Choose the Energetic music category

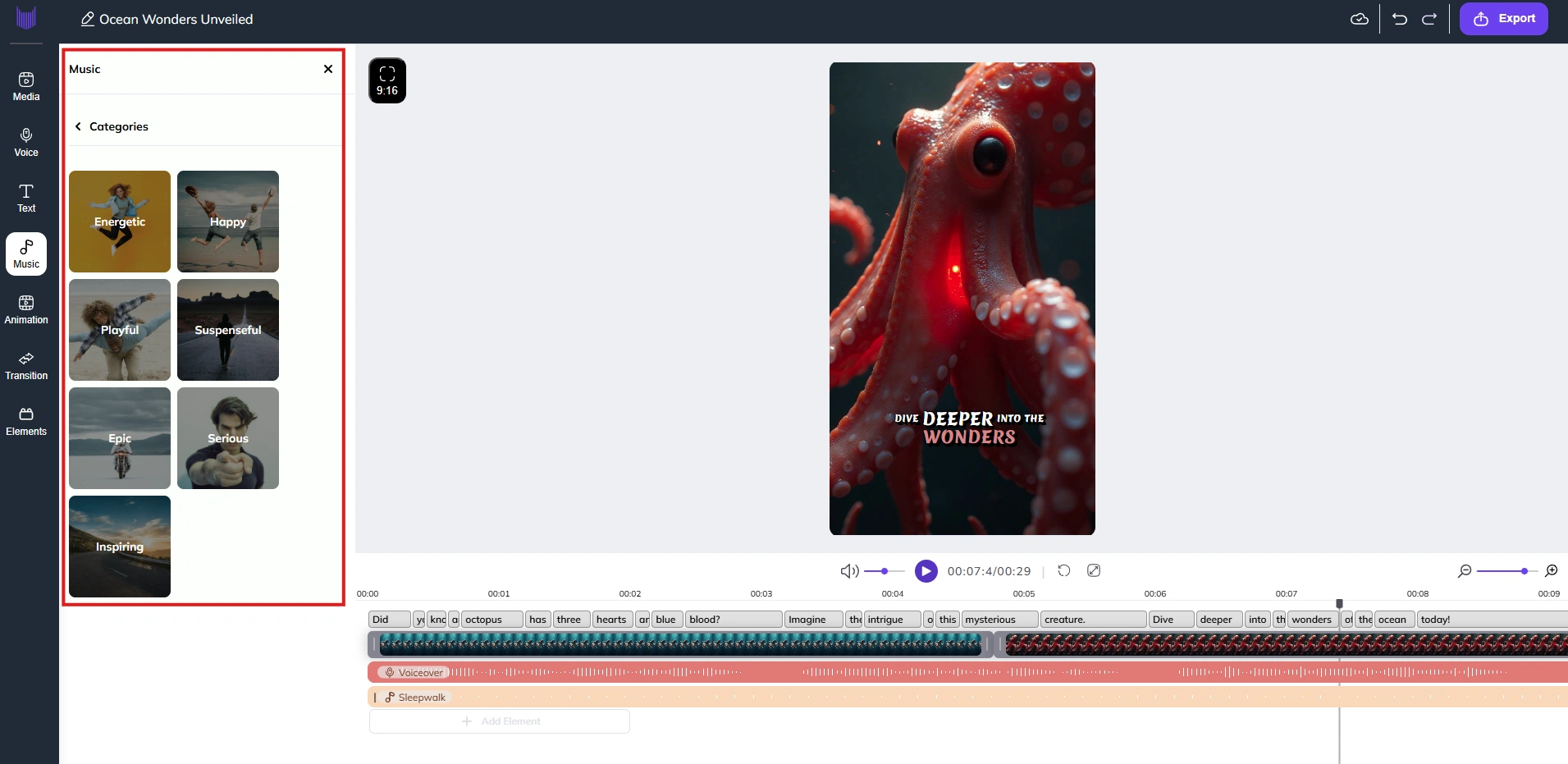coord(120,222)
